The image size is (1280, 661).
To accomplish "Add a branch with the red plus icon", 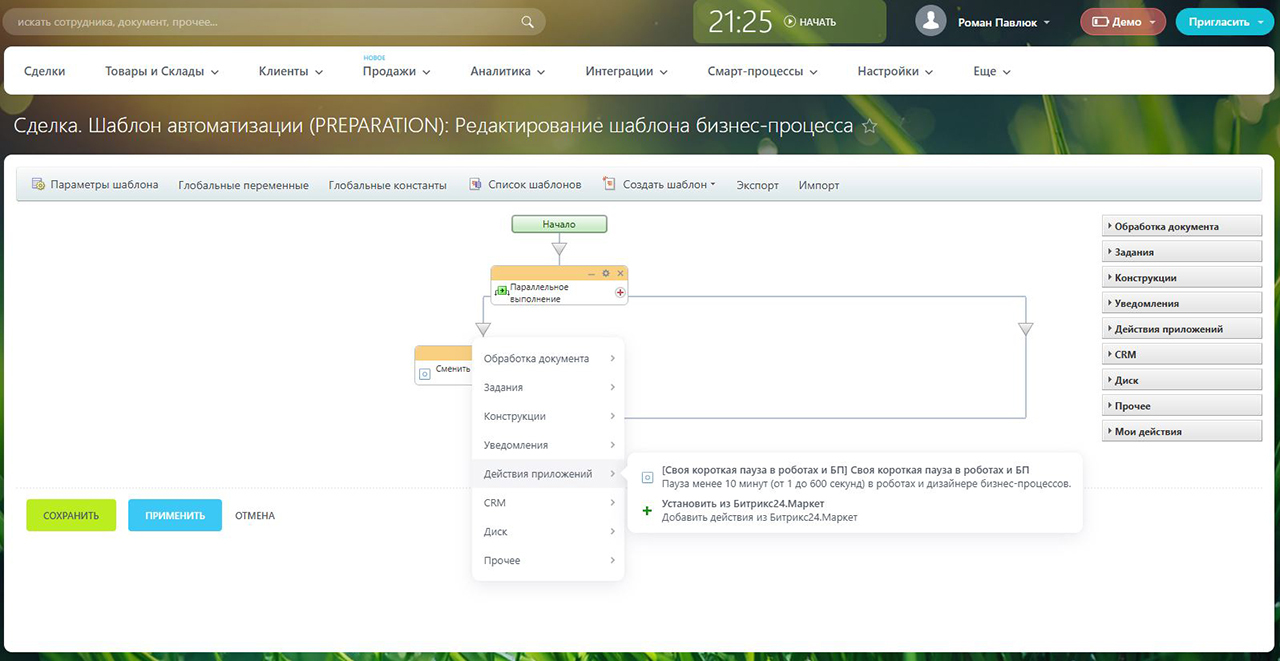I will click(620, 292).
